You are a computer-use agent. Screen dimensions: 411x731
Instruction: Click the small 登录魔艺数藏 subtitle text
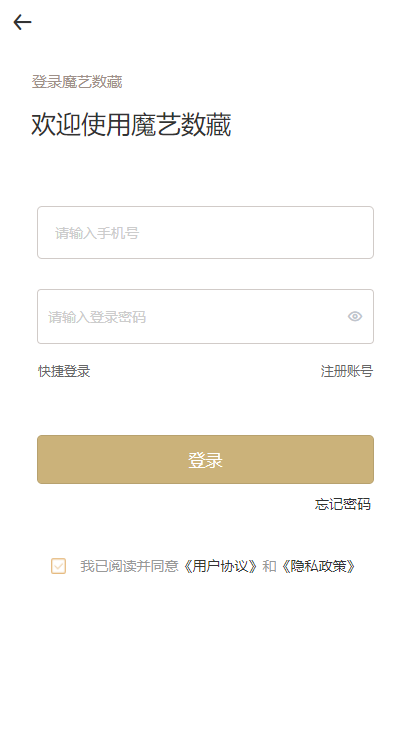click(x=77, y=82)
